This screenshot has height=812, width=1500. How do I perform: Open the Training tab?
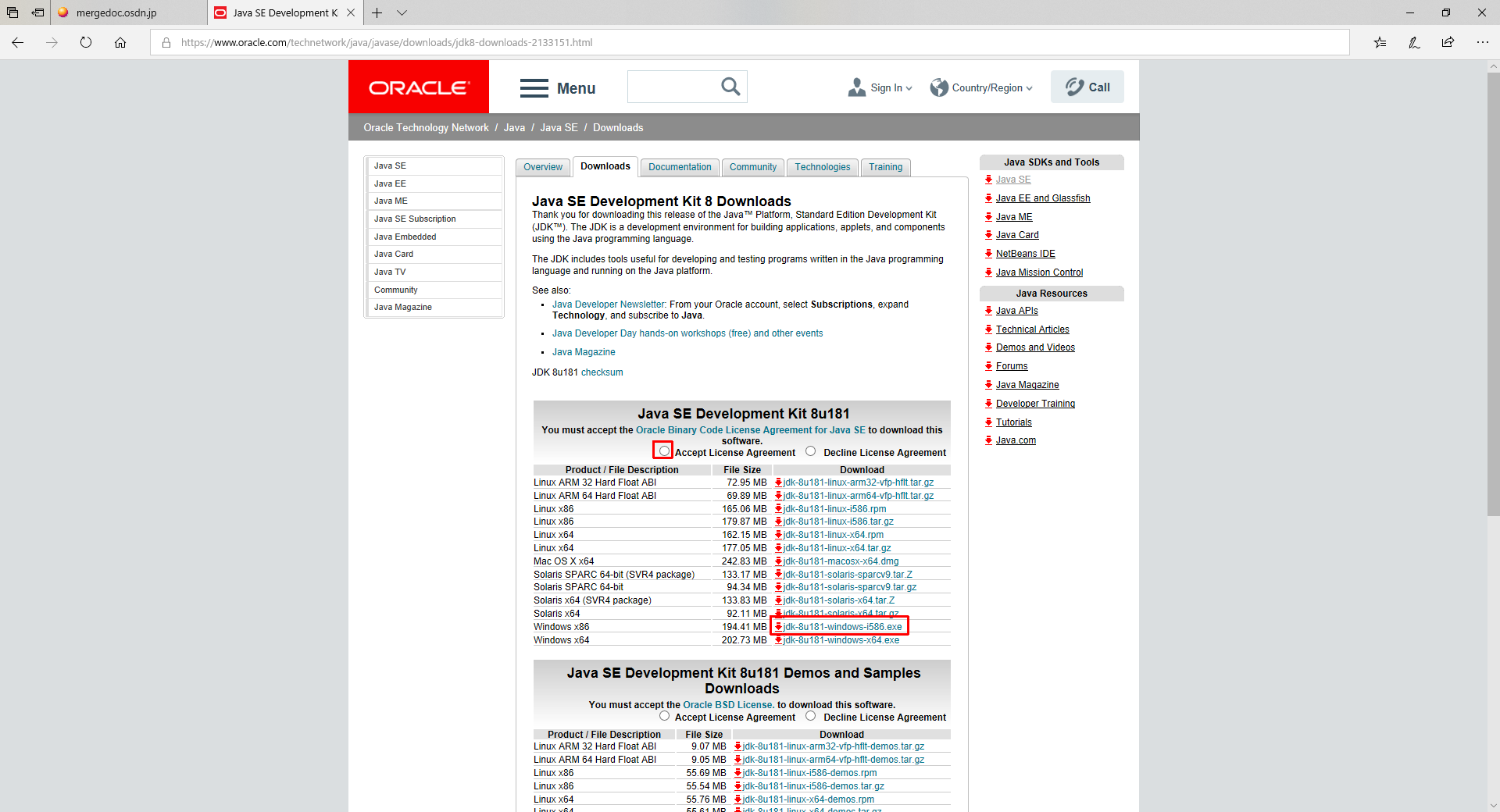[x=886, y=167]
